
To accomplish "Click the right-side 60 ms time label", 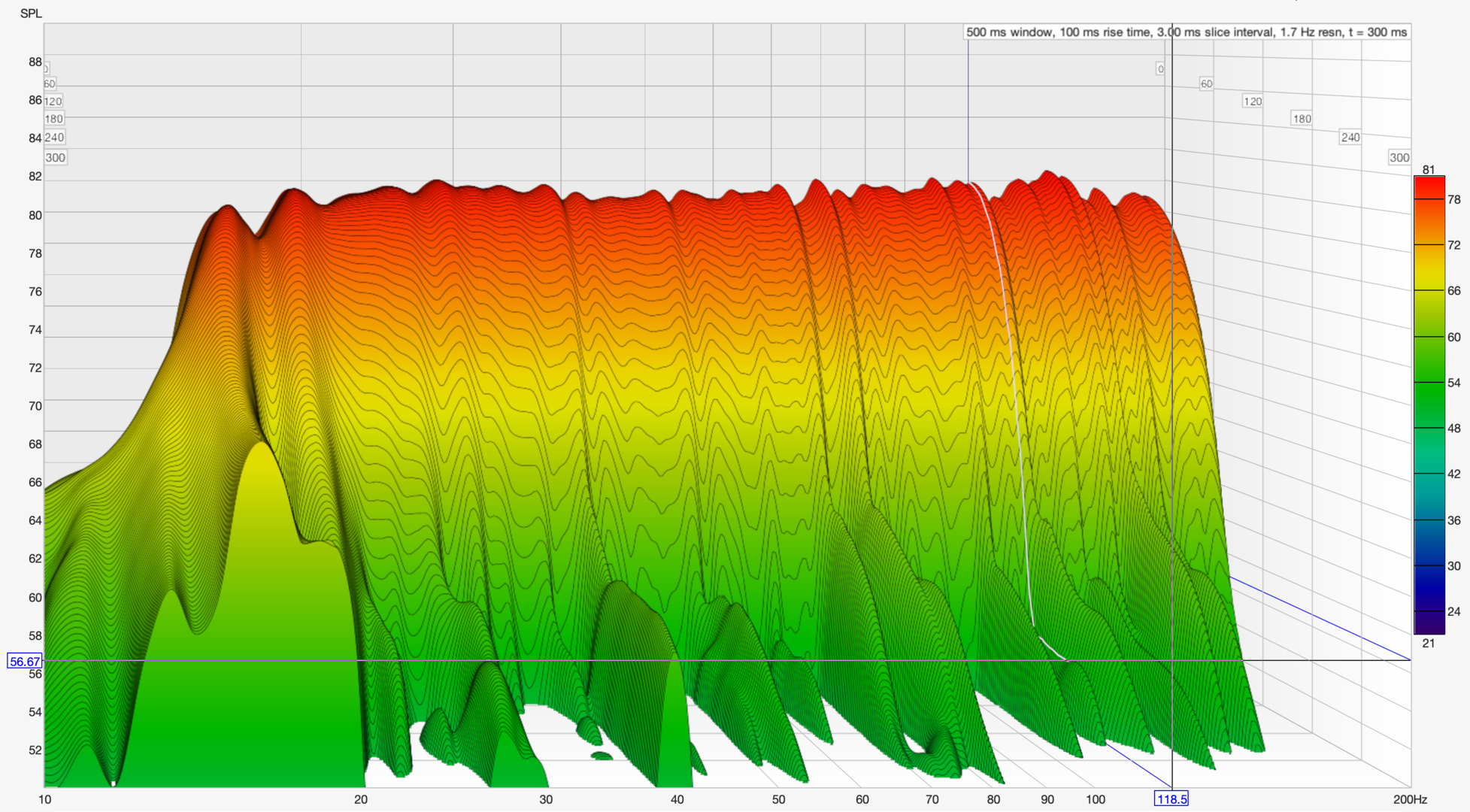I will coord(1206,83).
